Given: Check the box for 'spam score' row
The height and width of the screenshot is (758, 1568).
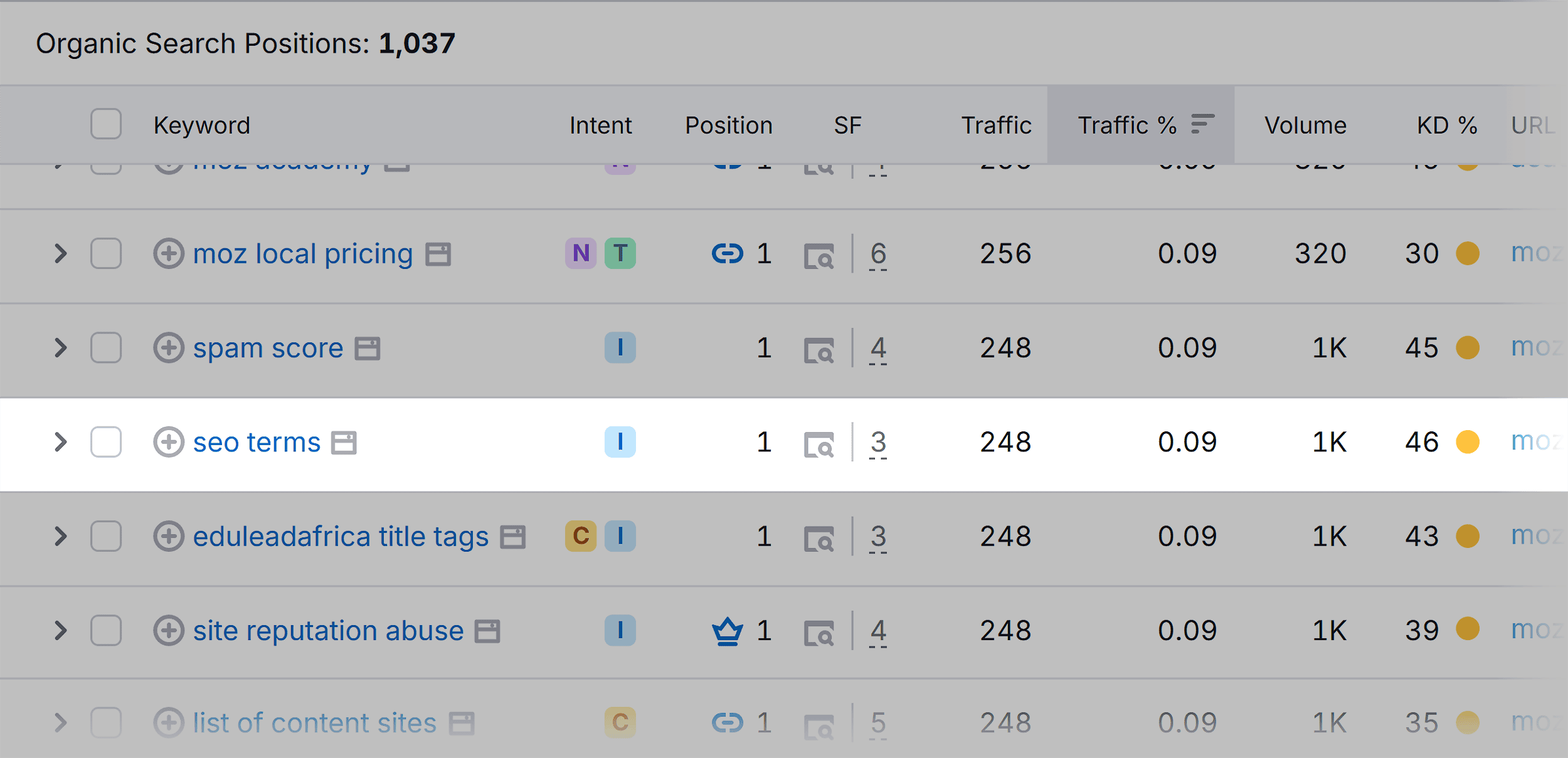Looking at the screenshot, I should (x=106, y=347).
